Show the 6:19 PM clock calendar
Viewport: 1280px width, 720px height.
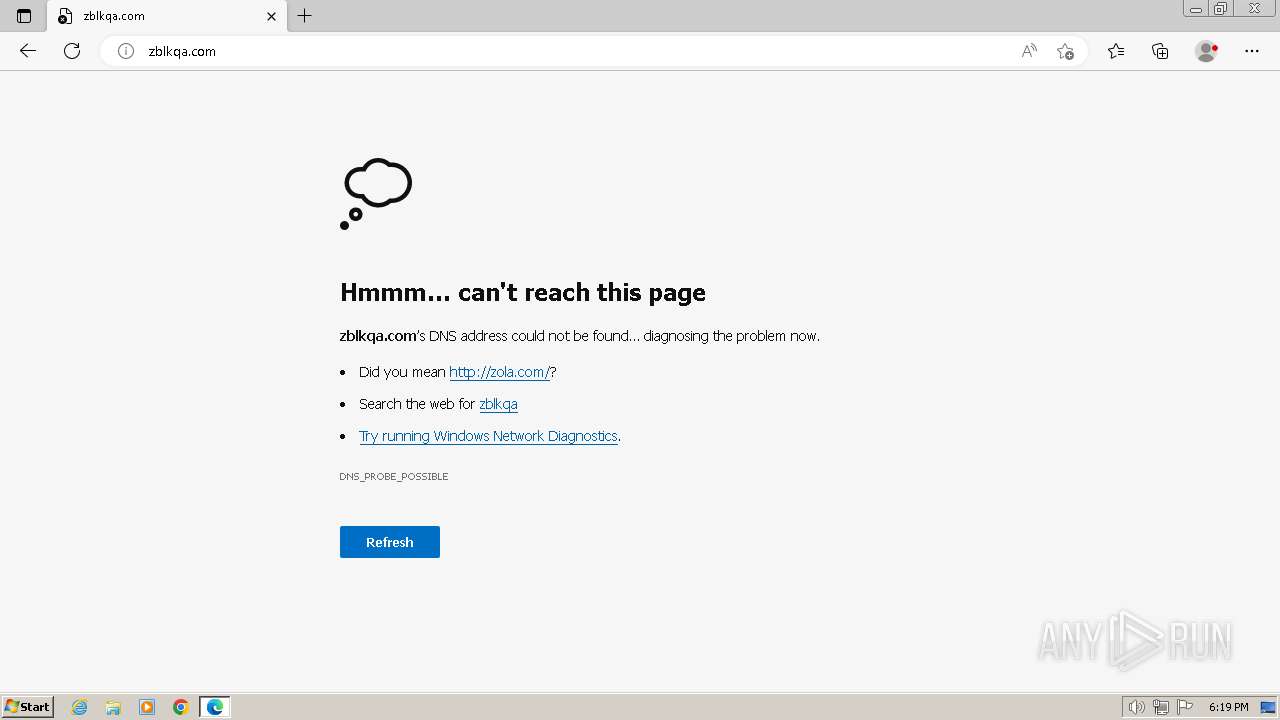1228,707
